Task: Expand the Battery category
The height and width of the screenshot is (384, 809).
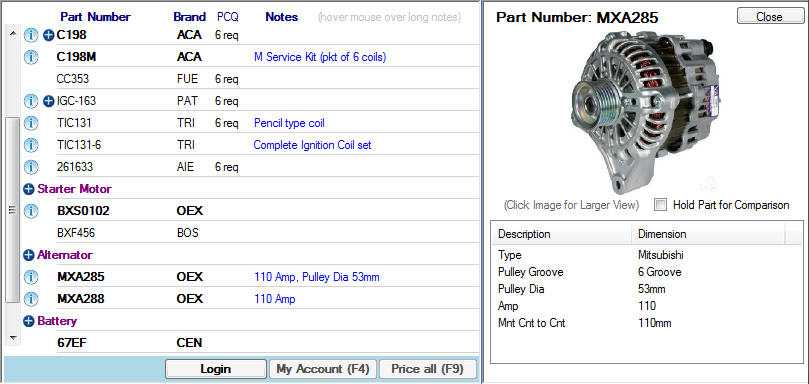Action: point(29,321)
